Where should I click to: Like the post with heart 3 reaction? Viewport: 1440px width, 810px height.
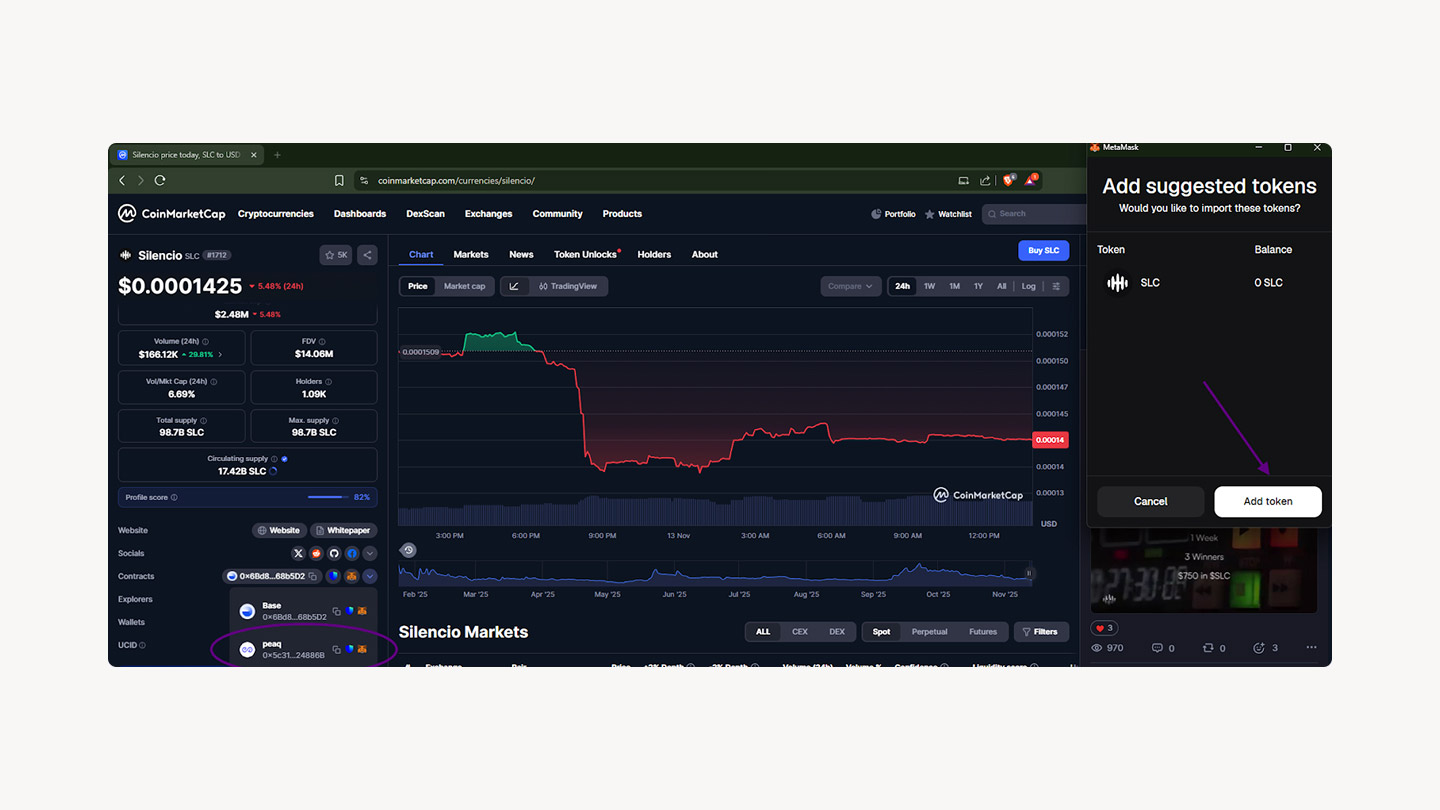(x=1104, y=628)
